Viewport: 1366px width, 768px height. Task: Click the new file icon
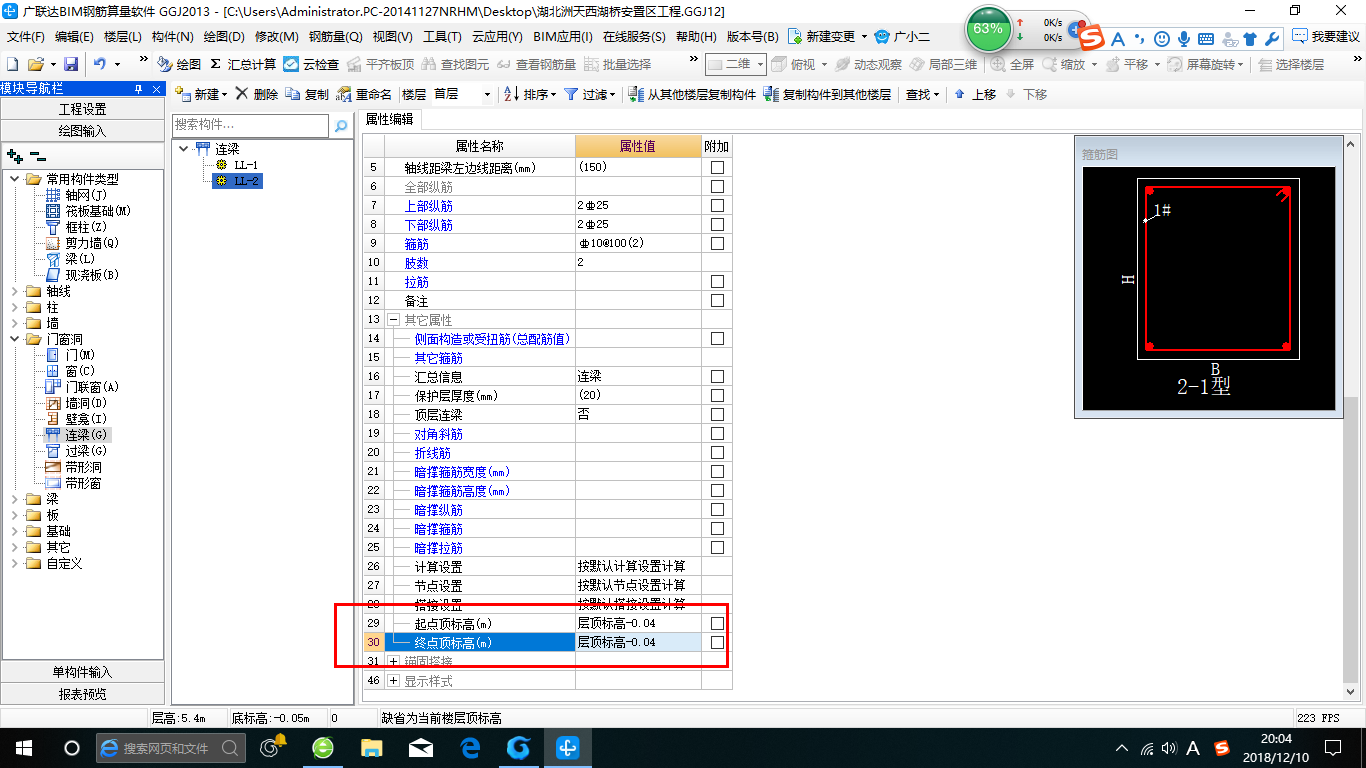pos(13,64)
